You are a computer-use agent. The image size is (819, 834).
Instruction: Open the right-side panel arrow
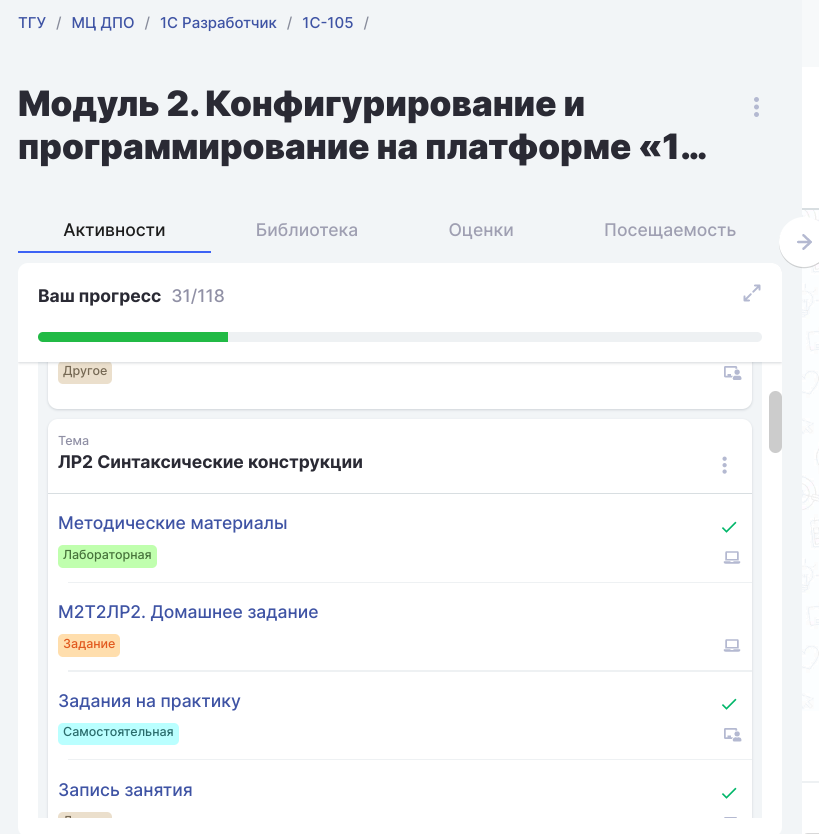802,241
